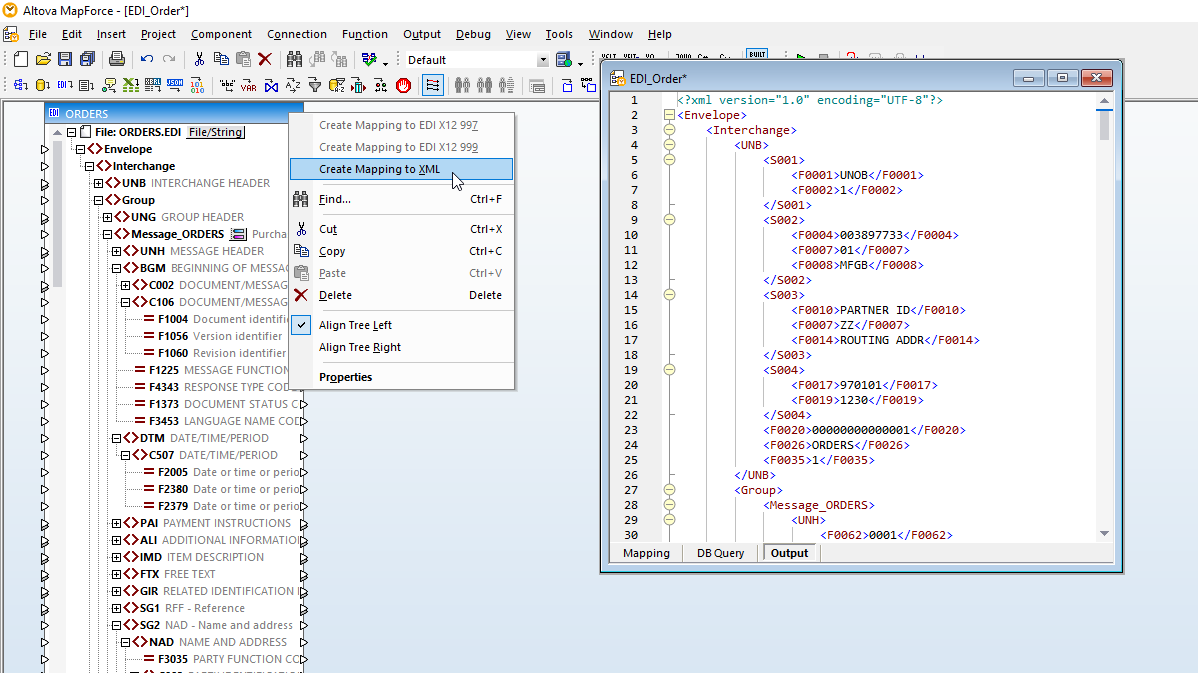
Task: Open the Connection menu
Action: pos(296,34)
